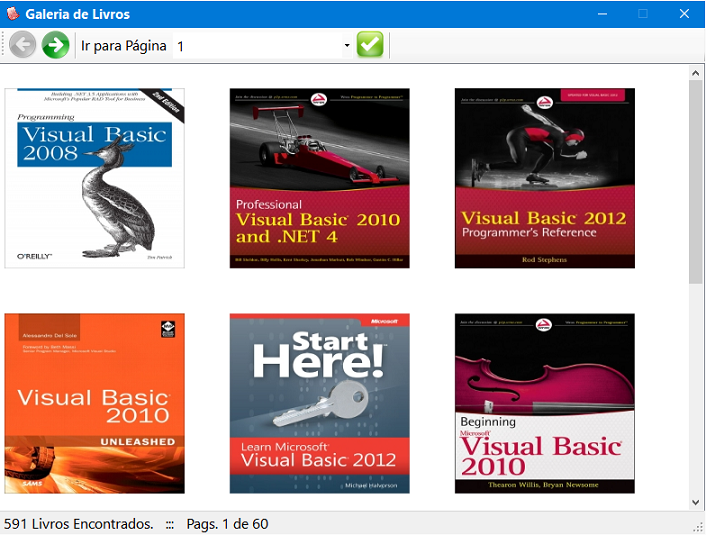Viewport: 706px width, 535px height.
Task: Select Beginning Visual Basic 2010 book cover
Action: coord(545,404)
